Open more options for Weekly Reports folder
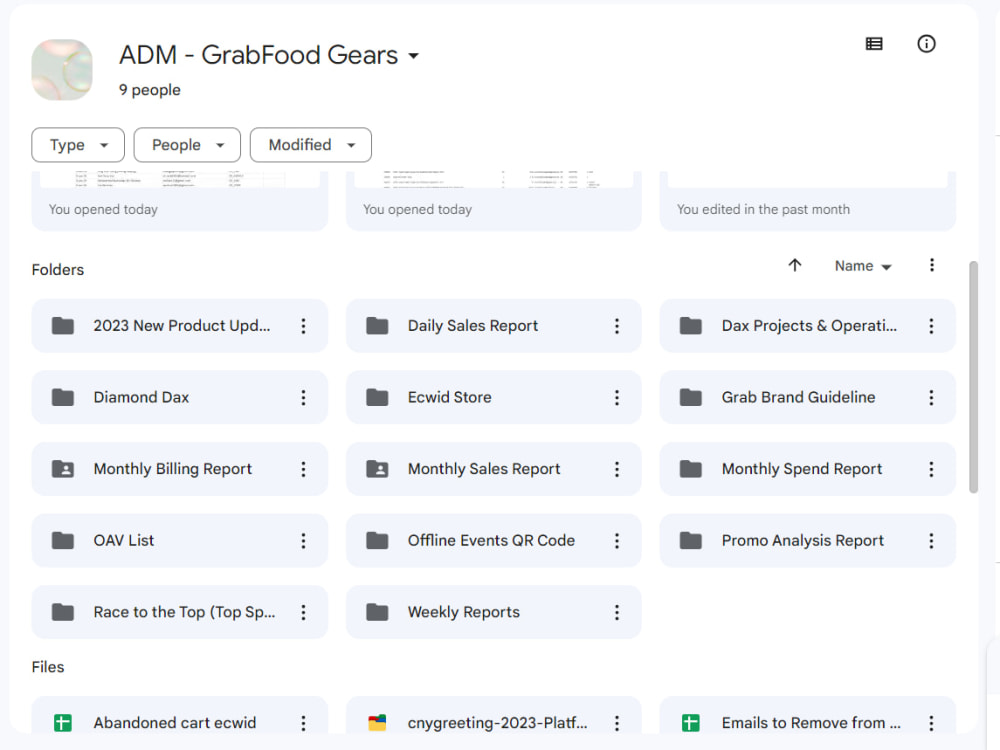The image size is (1000, 750). [x=617, y=612]
